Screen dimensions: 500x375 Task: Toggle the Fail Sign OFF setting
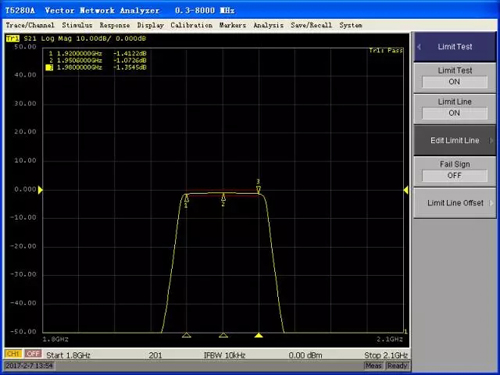coord(455,175)
